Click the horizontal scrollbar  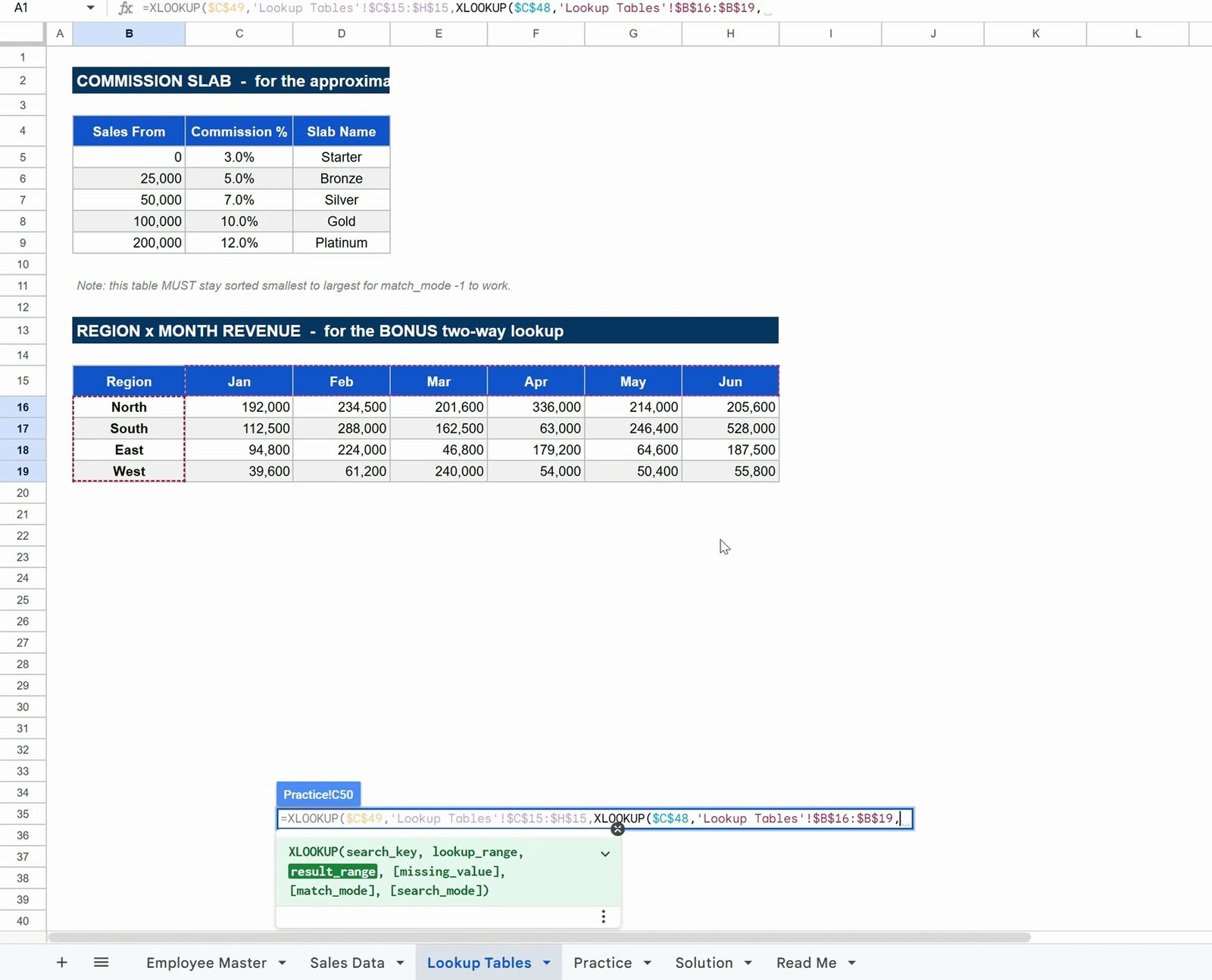click(539, 937)
